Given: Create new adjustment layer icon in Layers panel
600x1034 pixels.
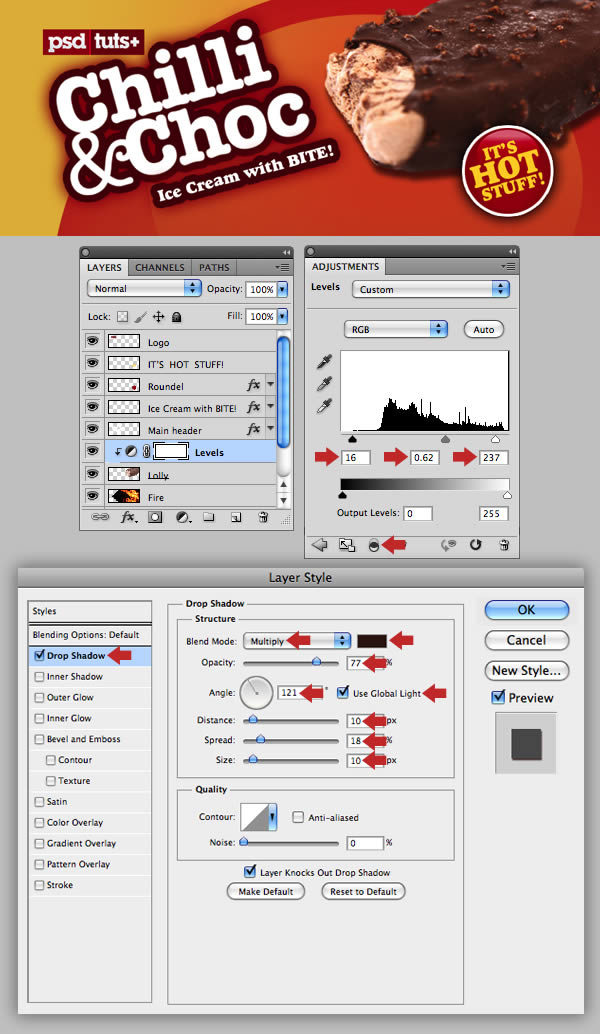Looking at the screenshot, I should pyautogui.click(x=183, y=517).
